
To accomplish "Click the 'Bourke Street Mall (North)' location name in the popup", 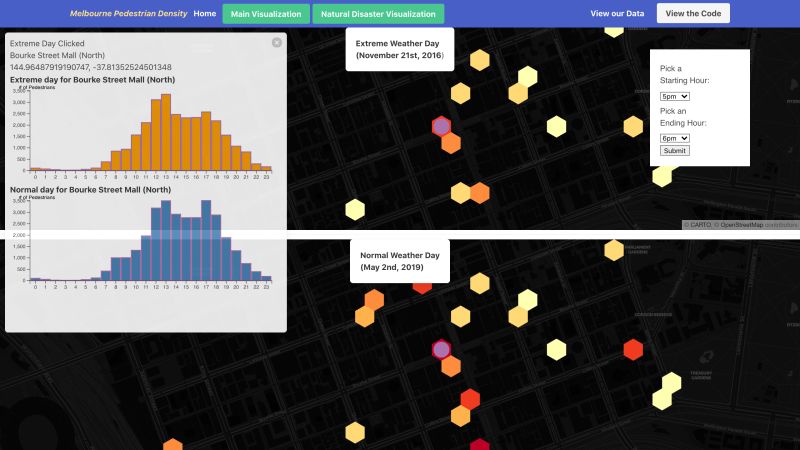I will coord(57,55).
